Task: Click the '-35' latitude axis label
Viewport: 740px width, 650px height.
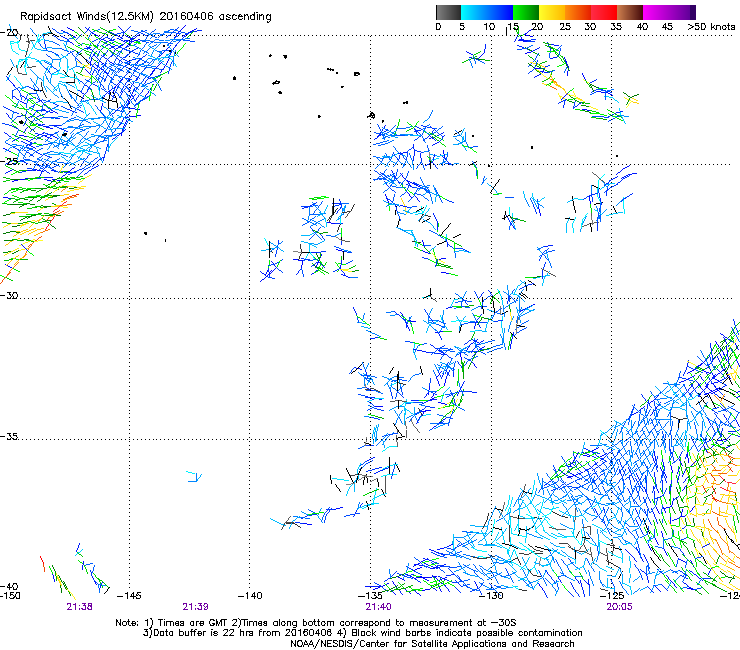Action: [9, 436]
